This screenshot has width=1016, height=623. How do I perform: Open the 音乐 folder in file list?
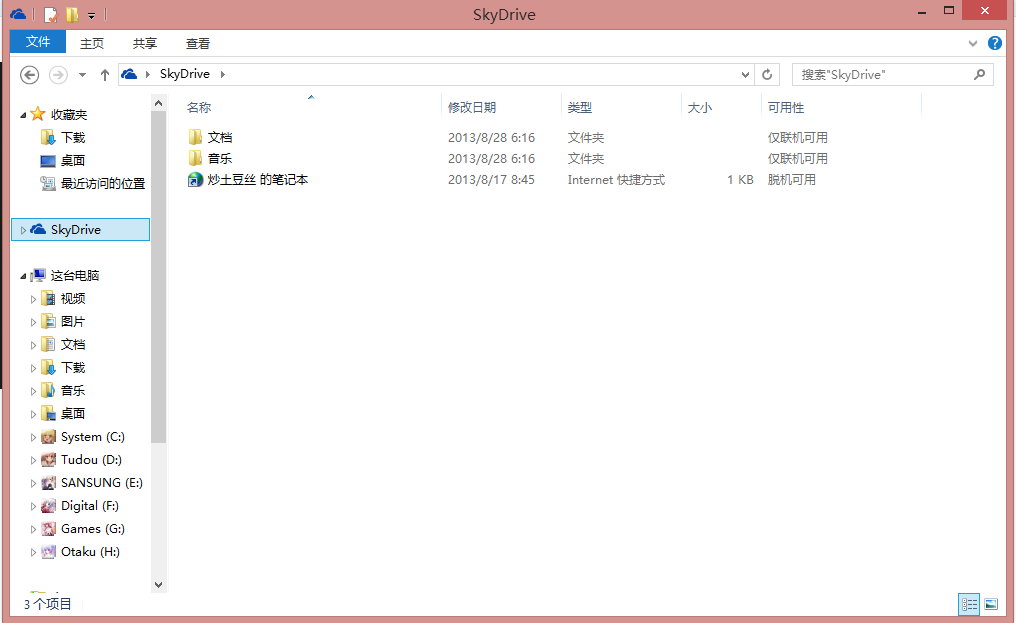[219, 159]
